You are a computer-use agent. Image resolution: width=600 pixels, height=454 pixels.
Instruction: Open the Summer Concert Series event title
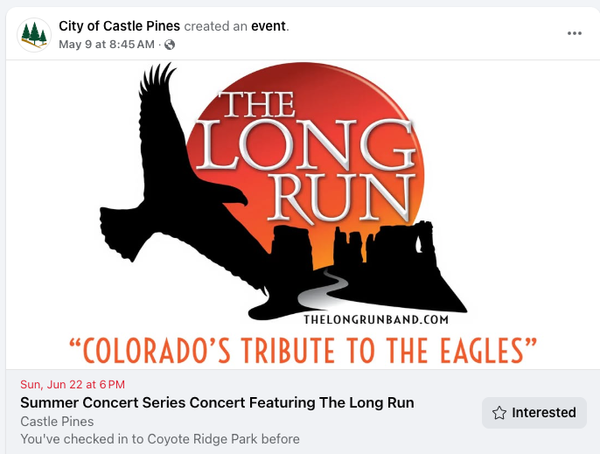[x=217, y=403]
